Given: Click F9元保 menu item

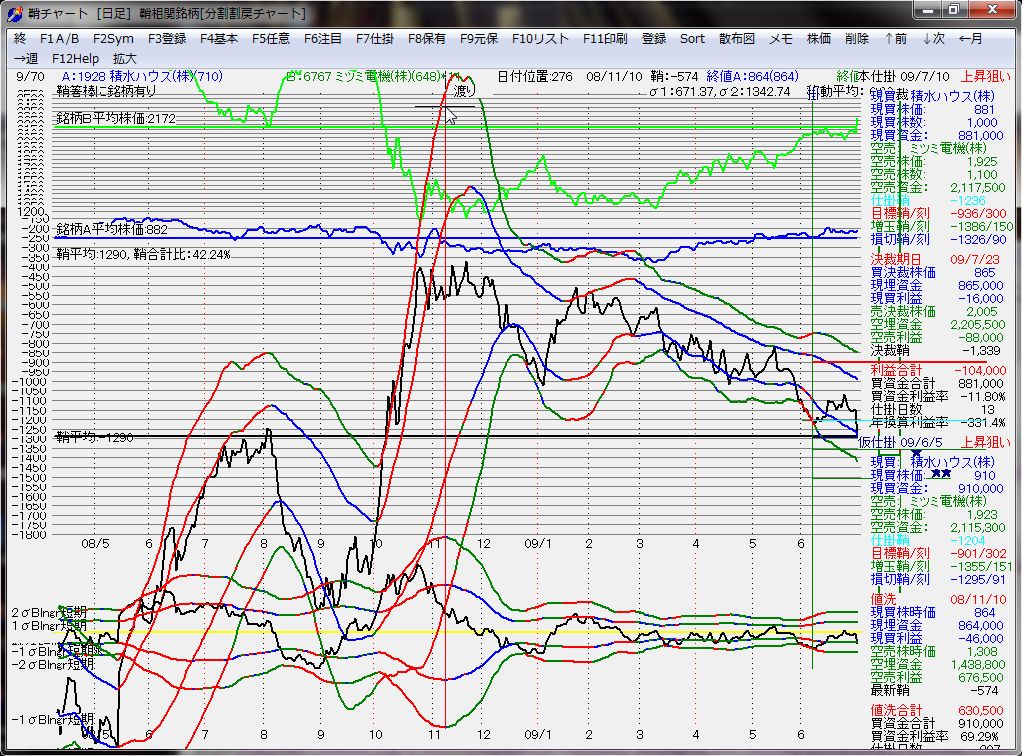Looking at the screenshot, I should tap(479, 38).
